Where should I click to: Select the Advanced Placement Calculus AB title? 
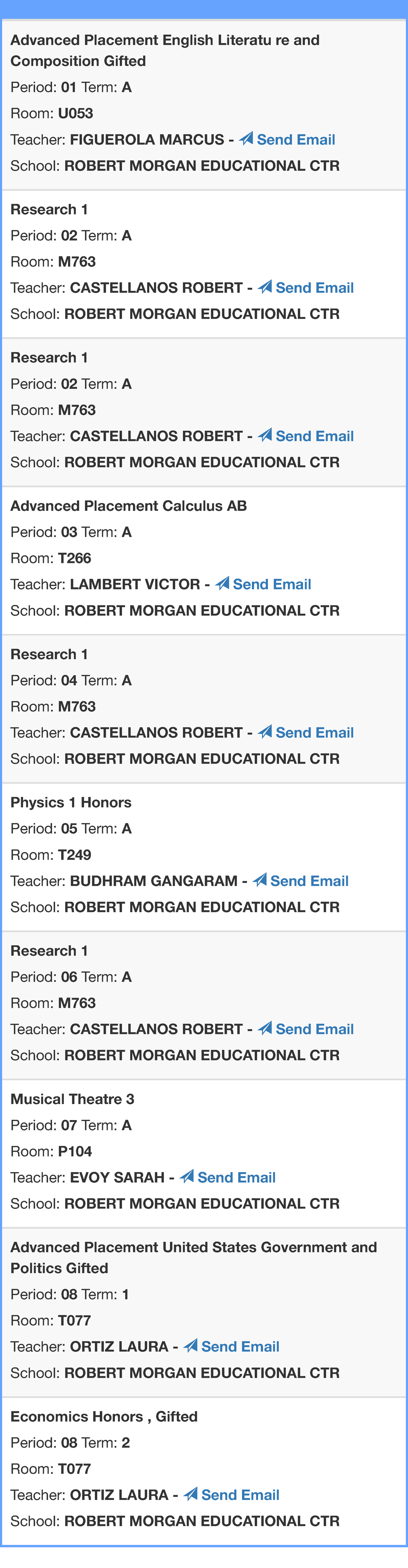tap(128, 506)
